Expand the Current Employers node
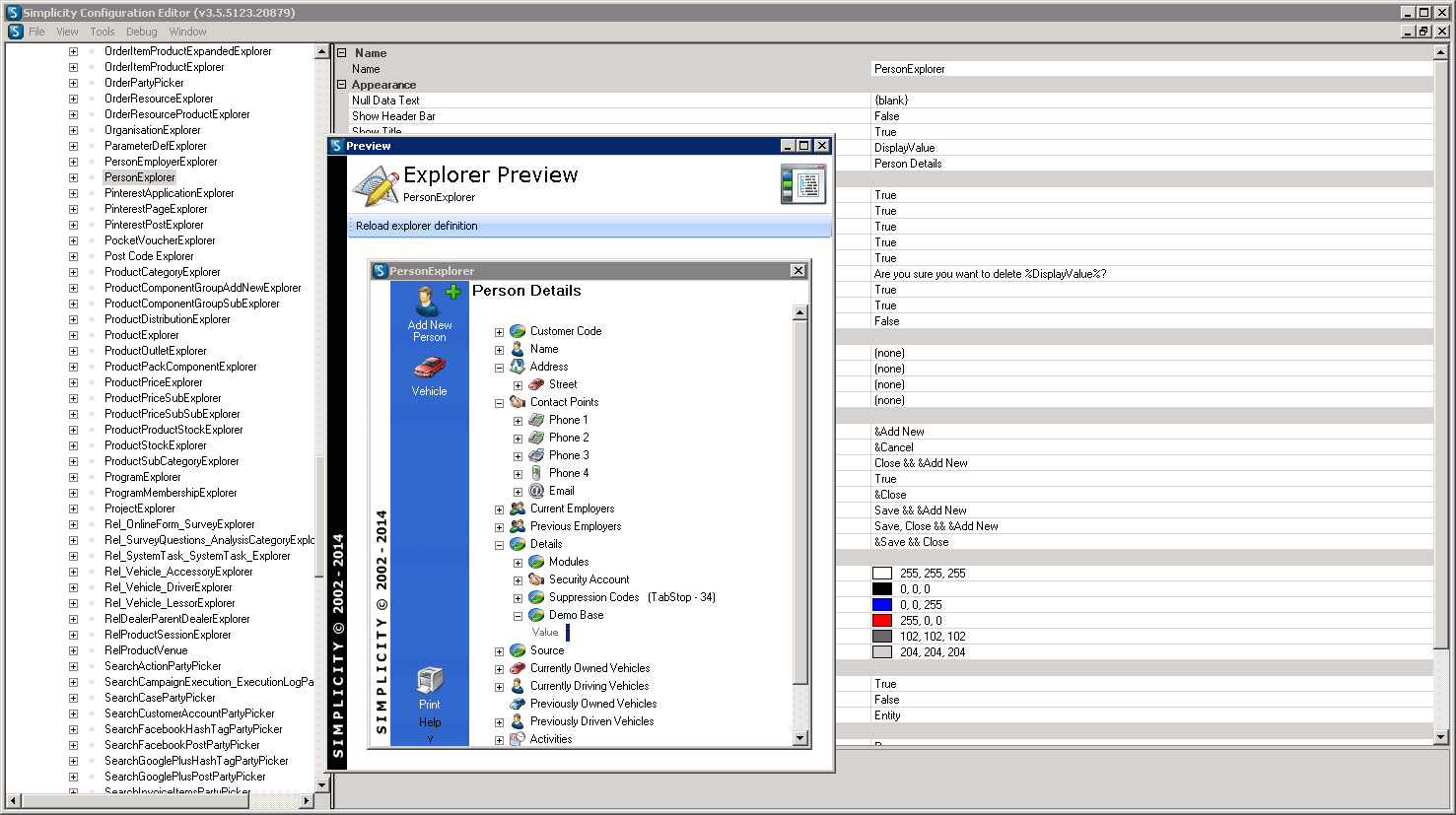The height and width of the screenshot is (815, 1456). (499, 509)
